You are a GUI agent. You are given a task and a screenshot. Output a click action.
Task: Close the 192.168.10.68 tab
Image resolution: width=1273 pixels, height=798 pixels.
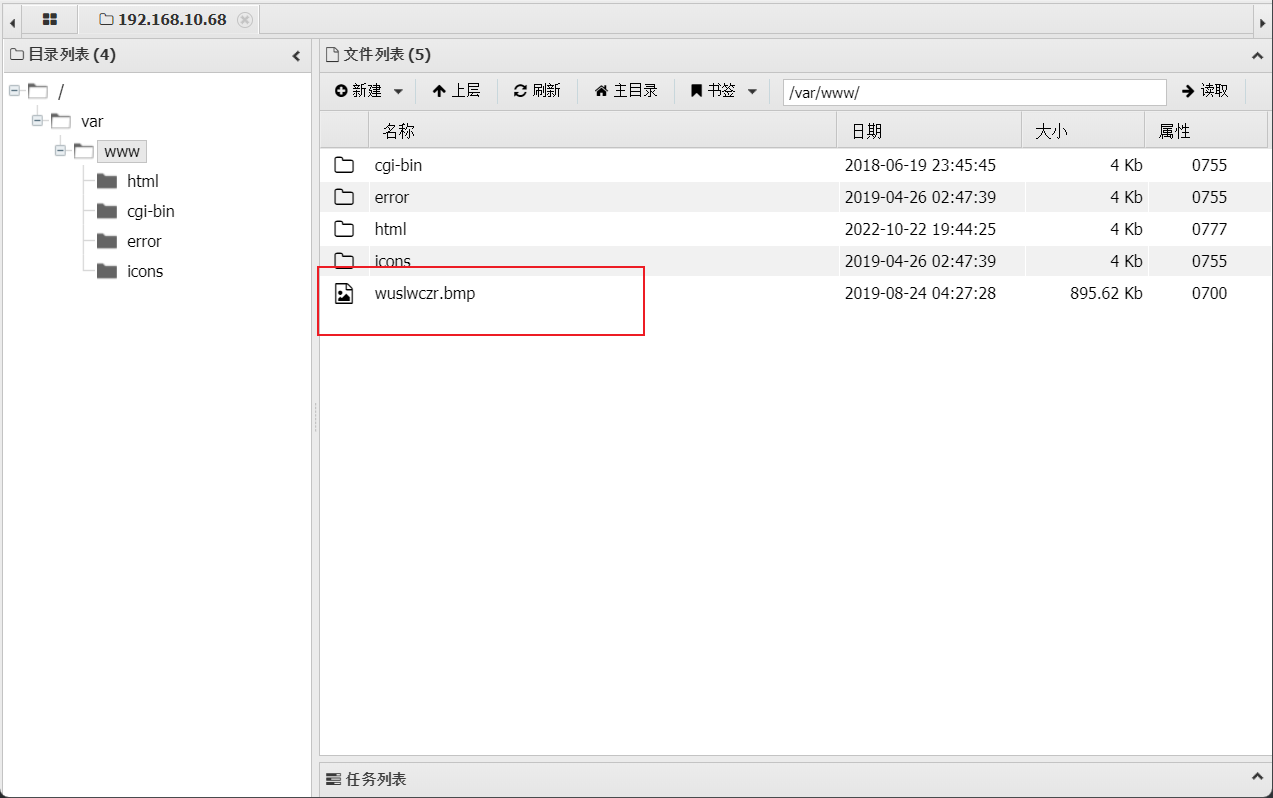tap(245, 19)
